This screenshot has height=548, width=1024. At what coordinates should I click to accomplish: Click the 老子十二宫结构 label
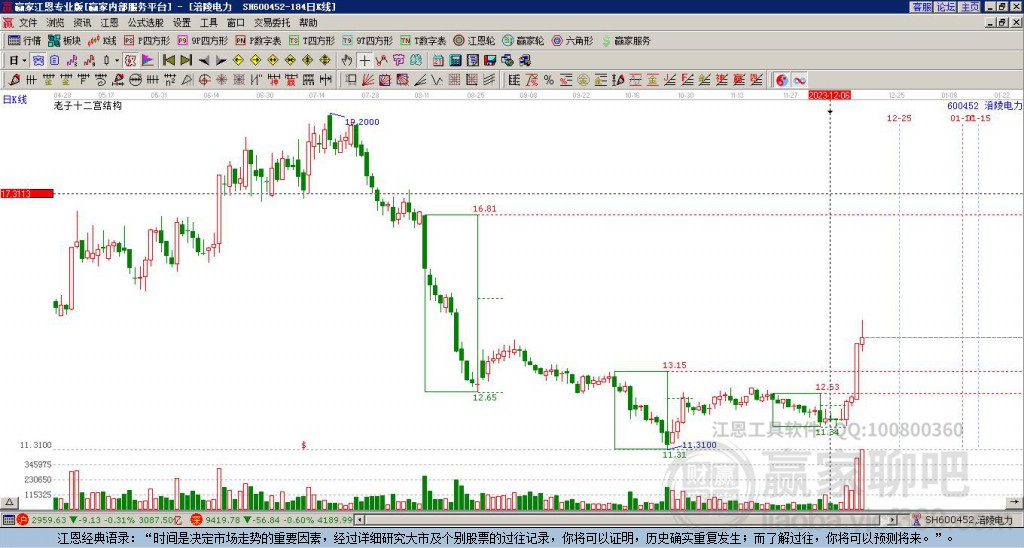pyautogui.click(x=88, y=105)
